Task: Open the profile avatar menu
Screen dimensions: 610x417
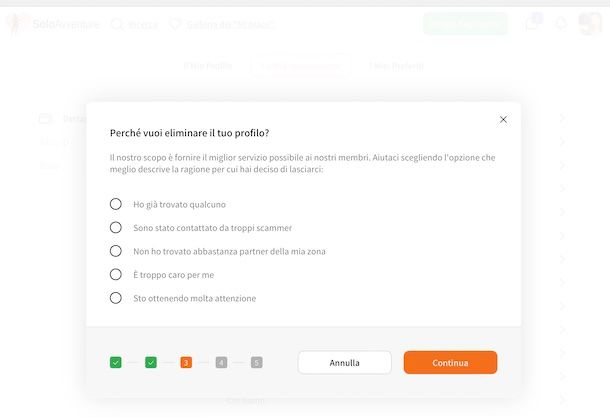Action: [590, 24]
